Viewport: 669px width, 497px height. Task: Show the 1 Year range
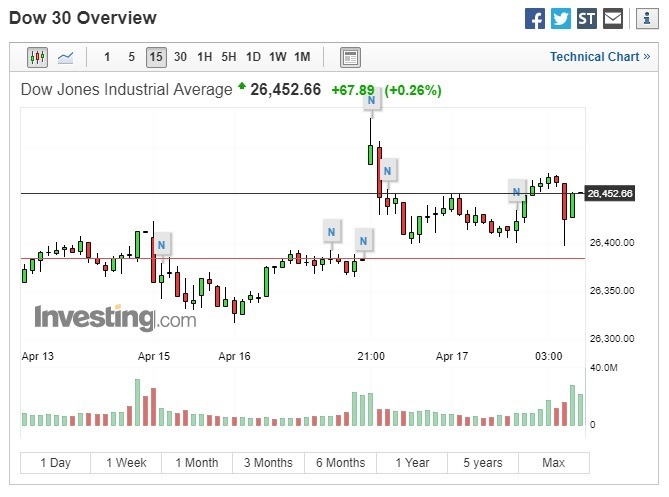tap(412, 463)
